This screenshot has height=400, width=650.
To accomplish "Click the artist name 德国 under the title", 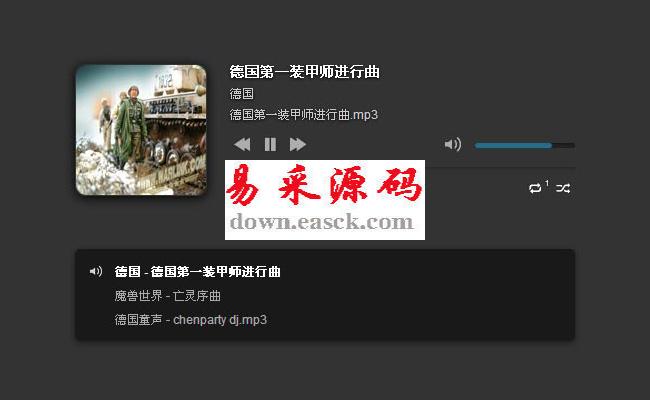I will (242, 94).
